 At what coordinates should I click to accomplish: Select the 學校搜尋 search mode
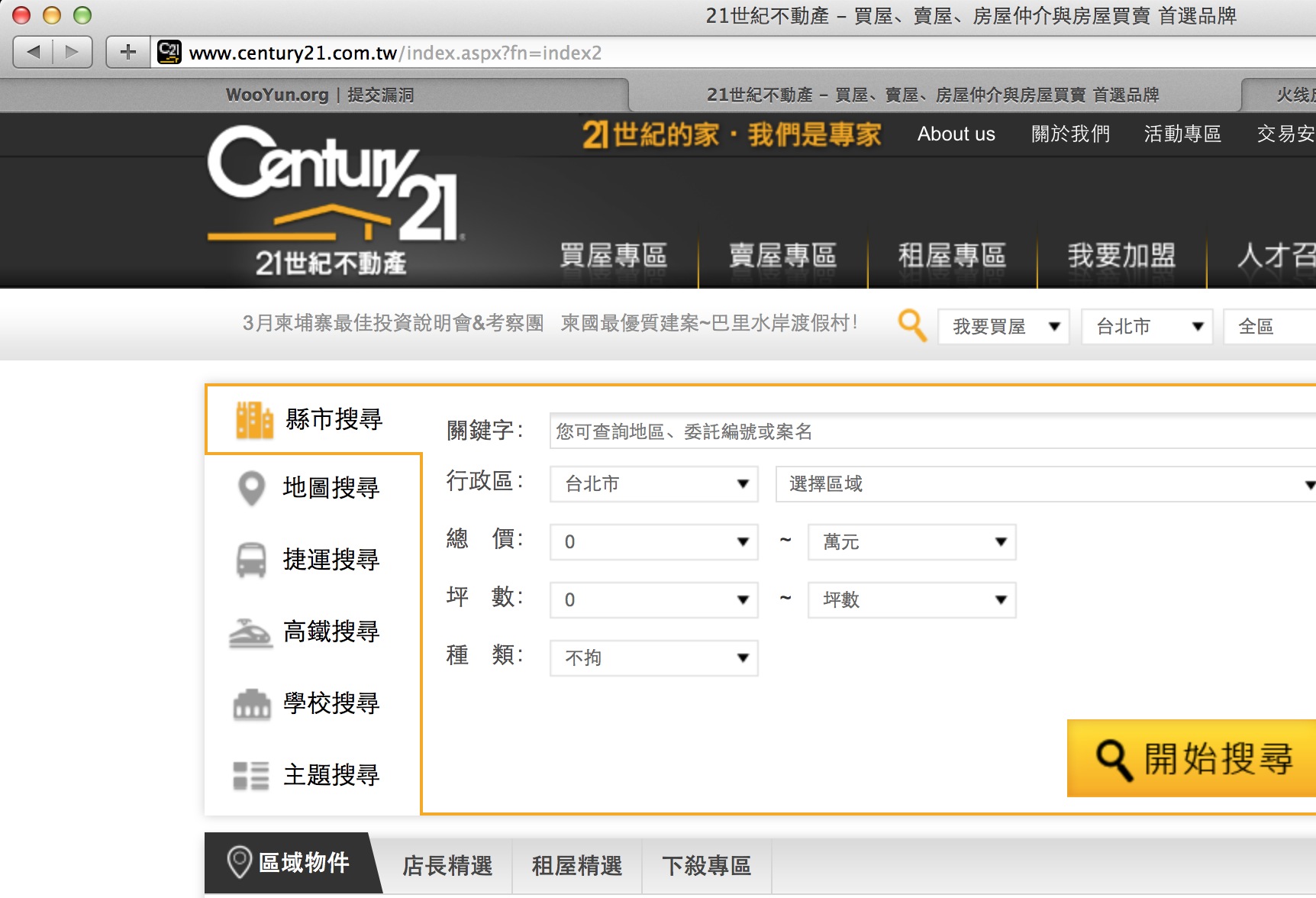pos(313,703)
